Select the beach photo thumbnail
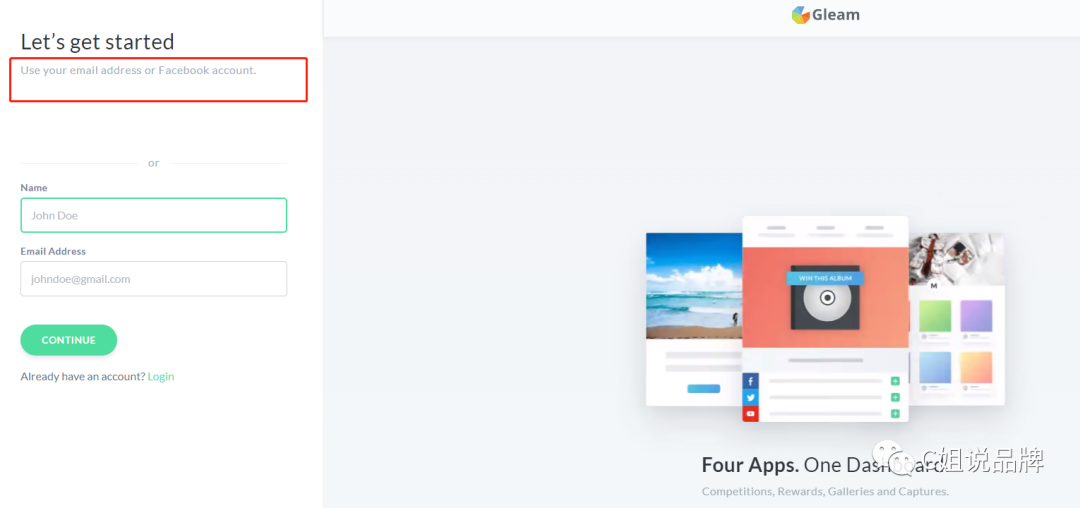 (x=694, y=286)
